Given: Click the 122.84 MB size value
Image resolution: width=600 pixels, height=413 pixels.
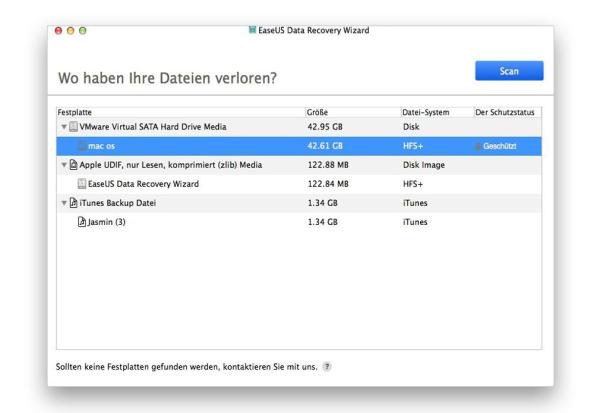Looking at the screenshot, I should coord(328,184).
